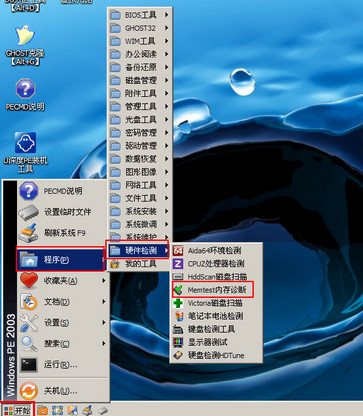Choose 设置(S) from the start menu

click(x=63, y=323)
